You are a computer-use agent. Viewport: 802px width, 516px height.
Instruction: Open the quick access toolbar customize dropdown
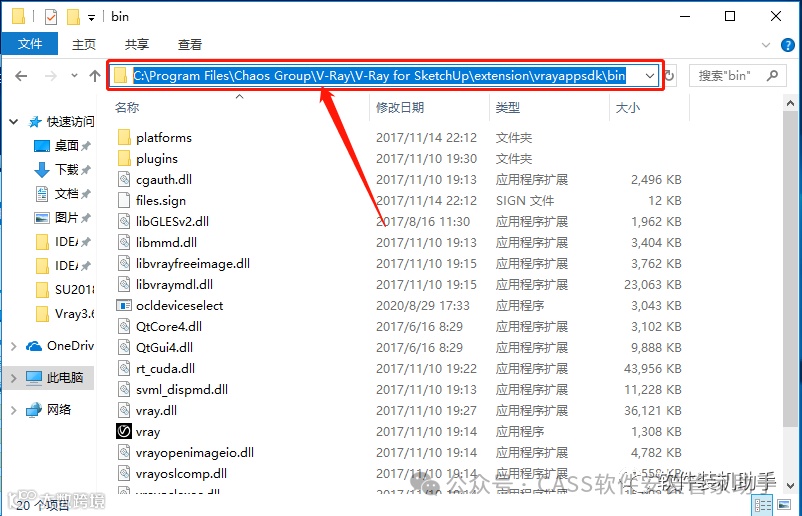point(91,18)
